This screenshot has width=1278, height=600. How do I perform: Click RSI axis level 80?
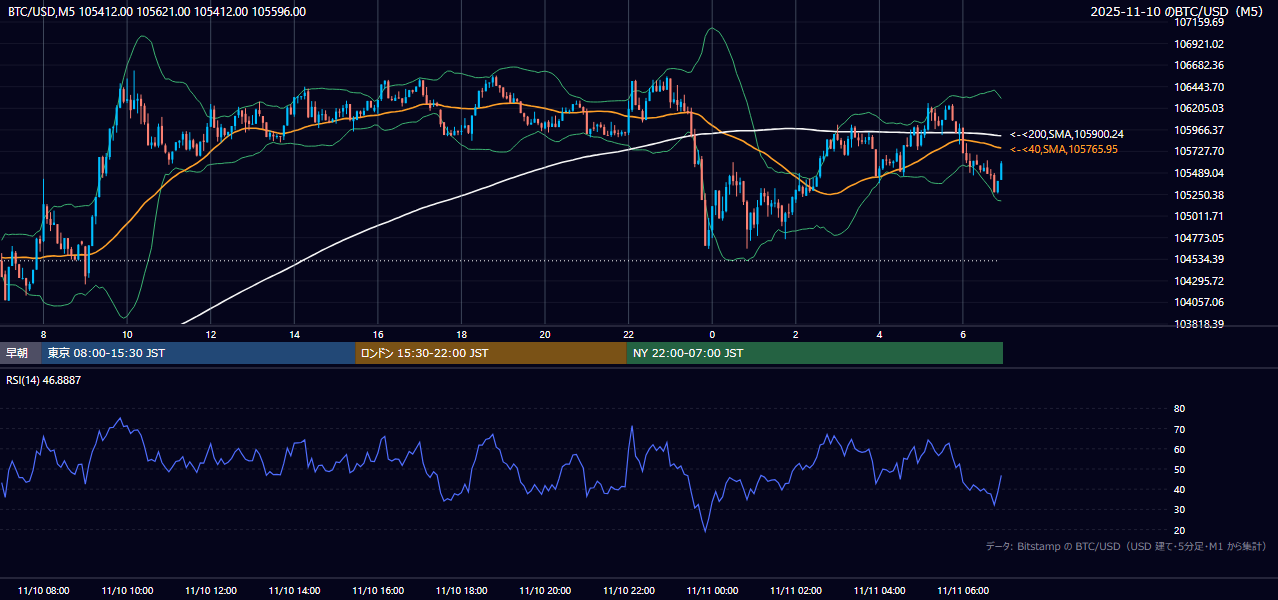(x=1179, y=409)
